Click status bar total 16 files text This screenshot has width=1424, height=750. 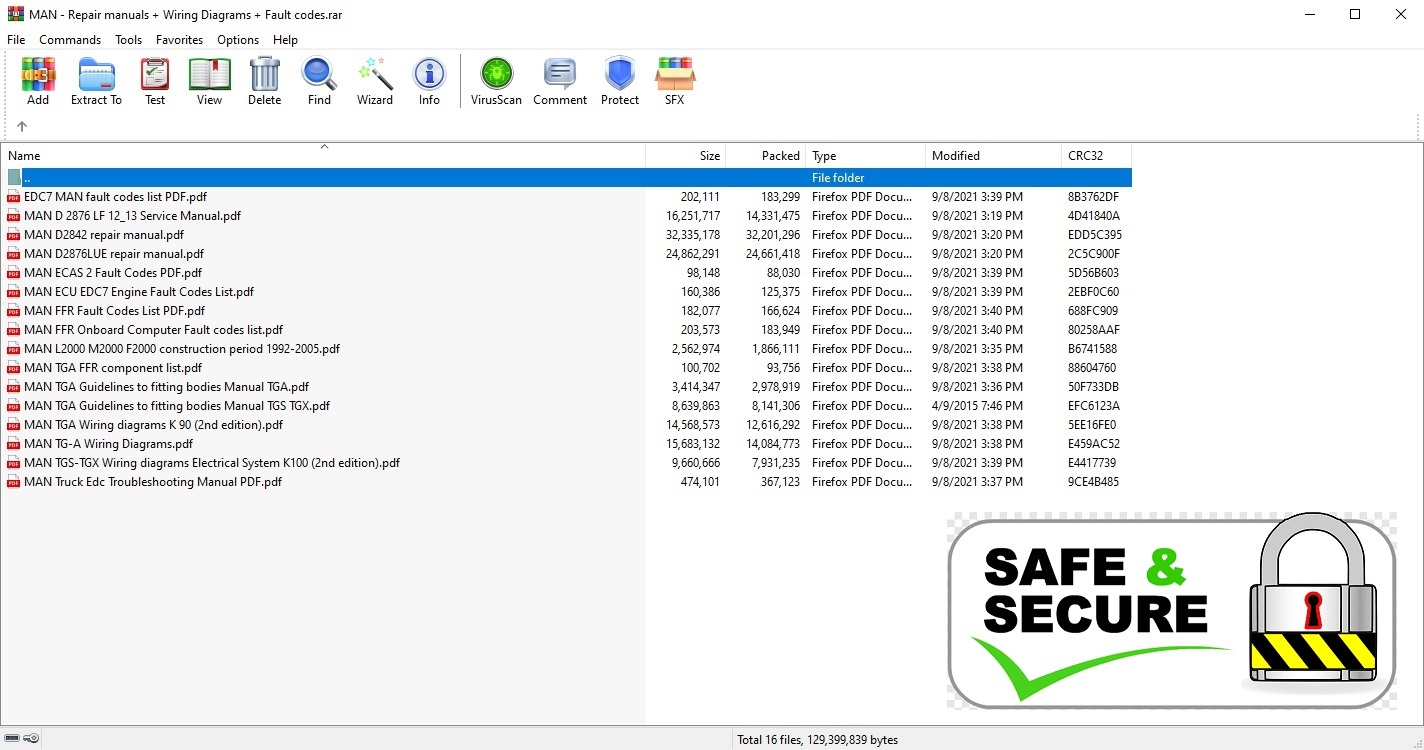(817, 740)
